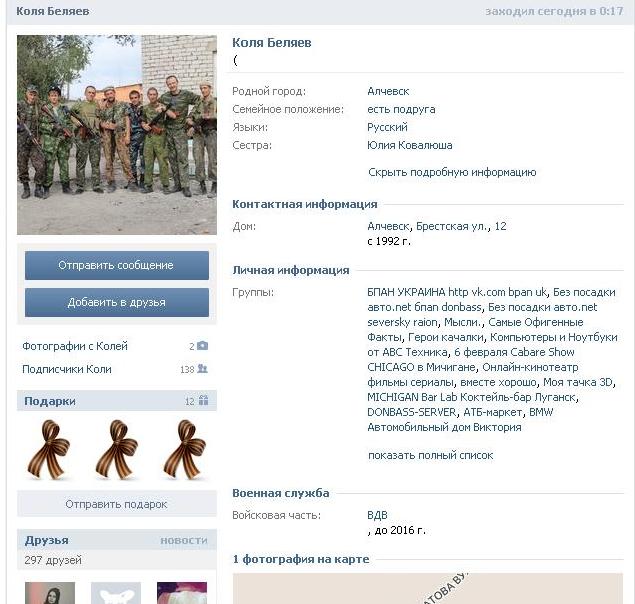The height and width of the screenshot is (604, 635).
Task: Collapse details via Скрыть подробную информацию
Action: pos(452,172)
